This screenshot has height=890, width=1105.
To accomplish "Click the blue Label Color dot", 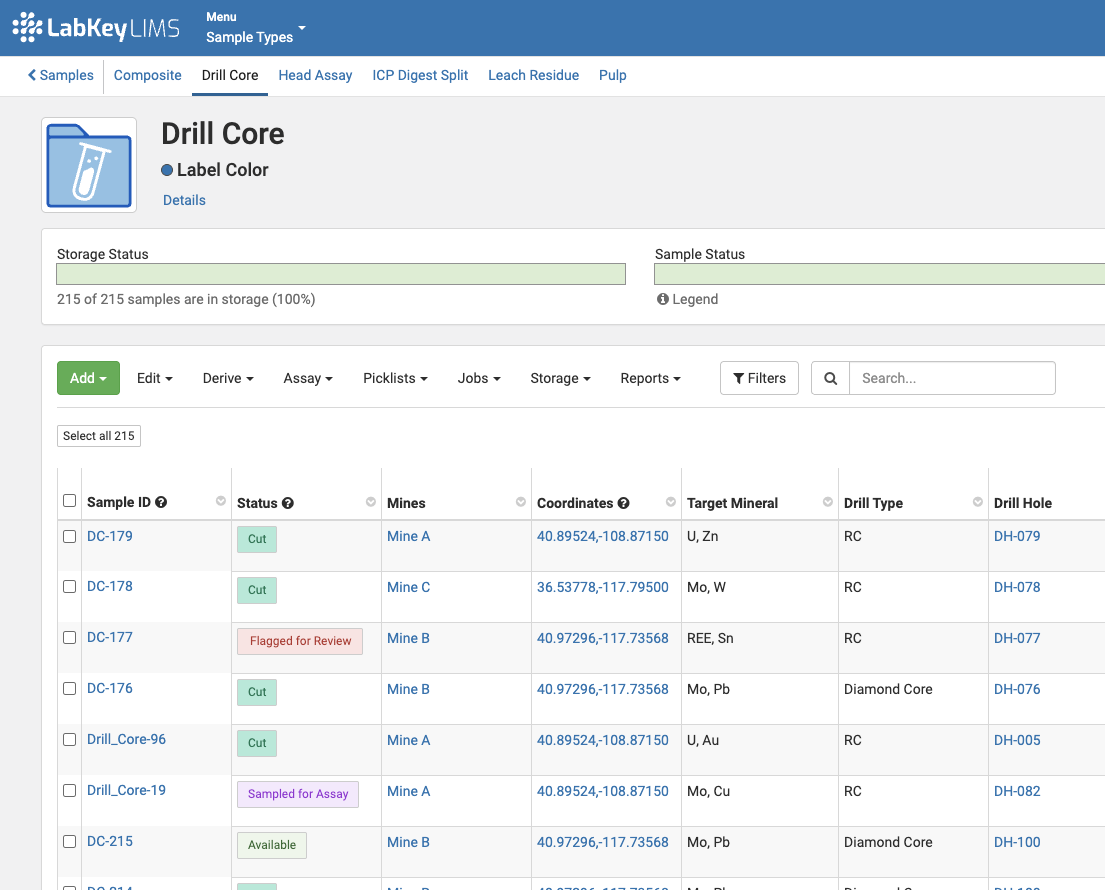I will coord(167,170).
